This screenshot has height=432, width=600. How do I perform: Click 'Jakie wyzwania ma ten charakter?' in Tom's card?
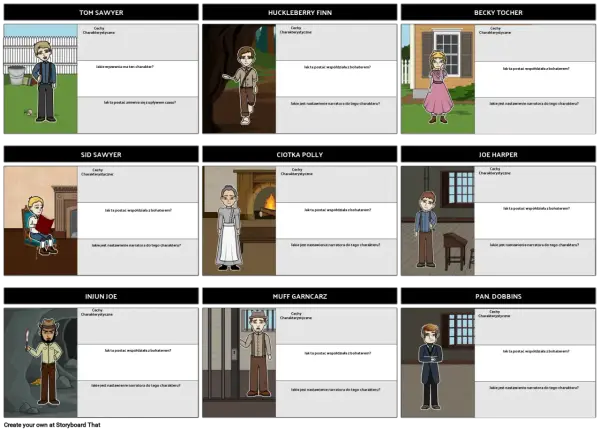point(125,67)
